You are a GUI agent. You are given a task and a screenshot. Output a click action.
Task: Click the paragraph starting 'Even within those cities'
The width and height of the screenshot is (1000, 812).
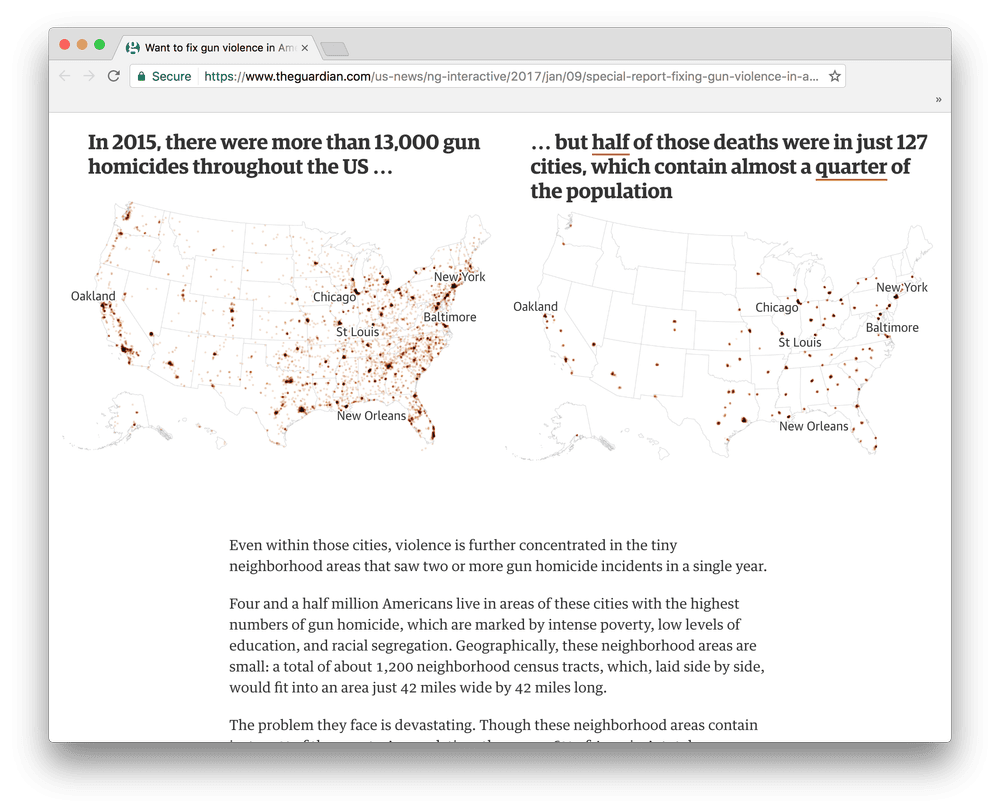pos(498,556)
